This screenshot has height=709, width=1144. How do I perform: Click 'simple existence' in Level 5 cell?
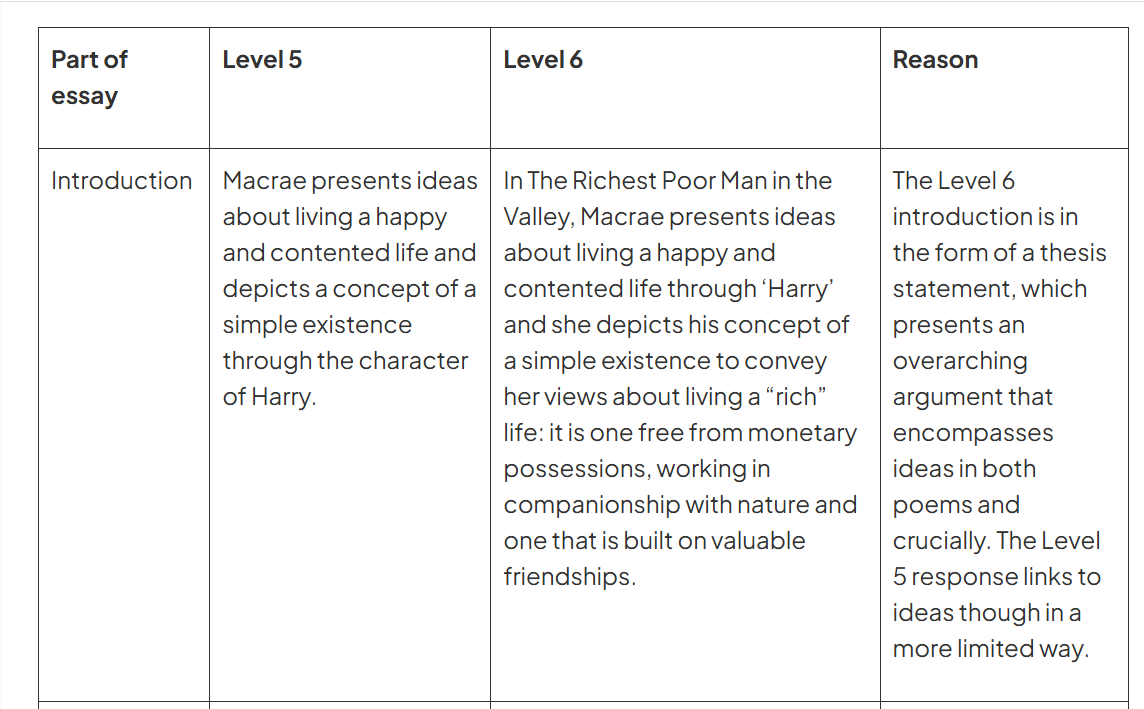tap(317, 325)
